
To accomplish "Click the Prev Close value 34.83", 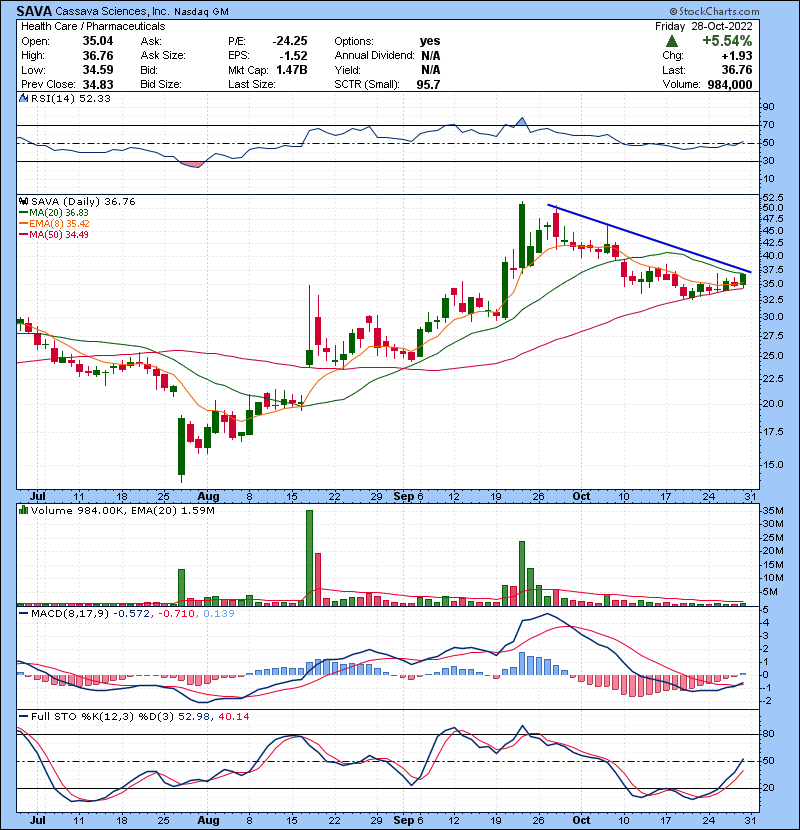I will (97, 84).
